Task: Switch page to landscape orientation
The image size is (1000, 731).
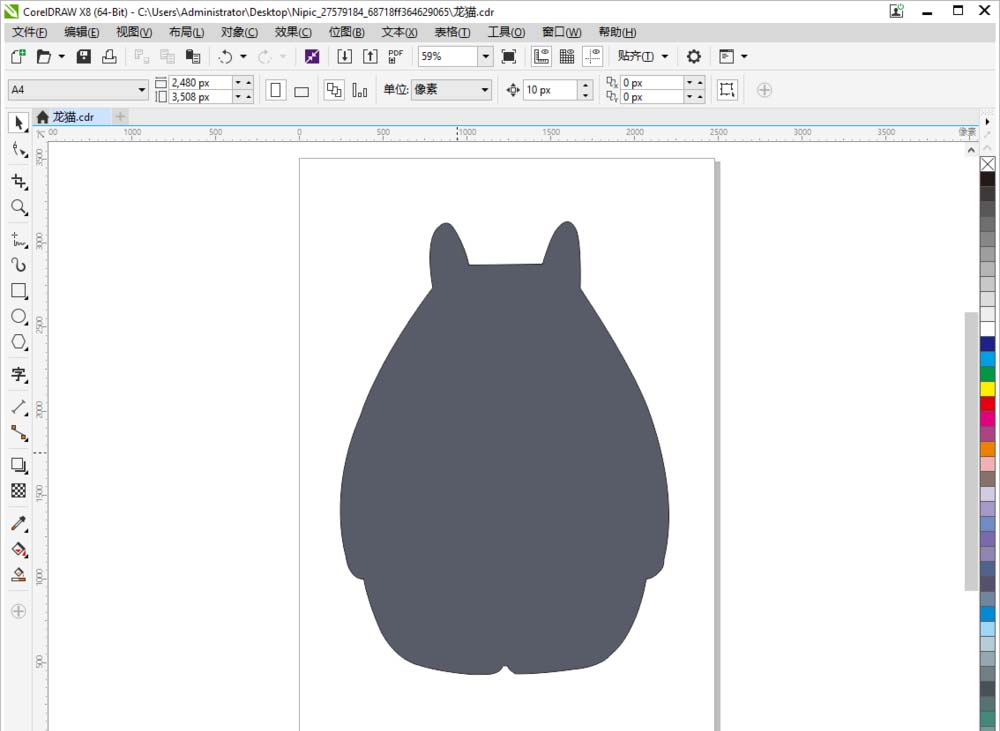Action: (302, 90)
